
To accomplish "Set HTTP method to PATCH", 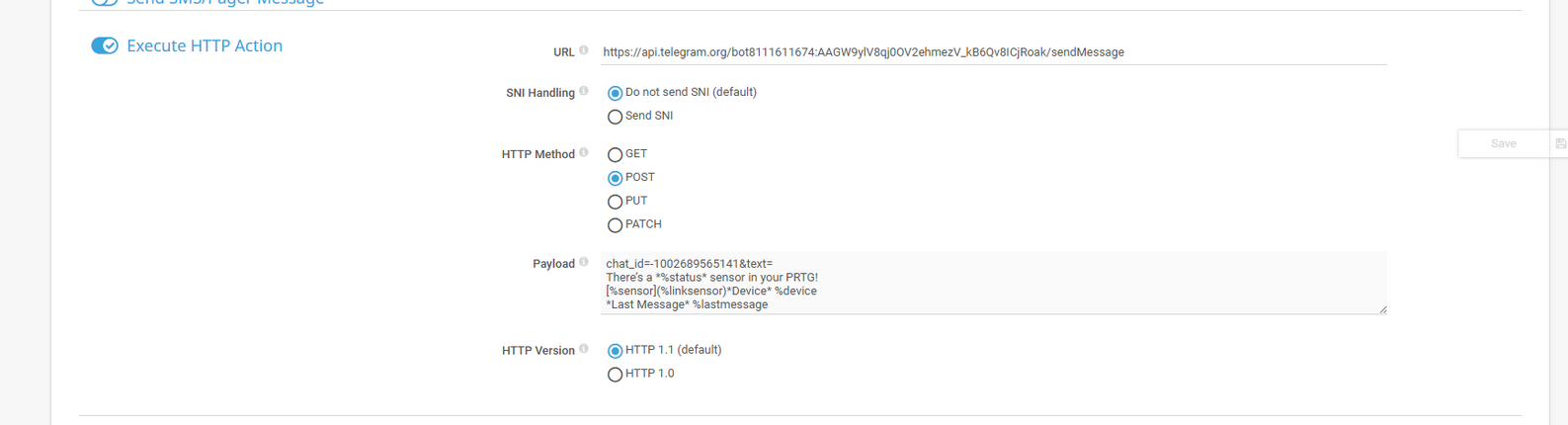I will 615,225.
